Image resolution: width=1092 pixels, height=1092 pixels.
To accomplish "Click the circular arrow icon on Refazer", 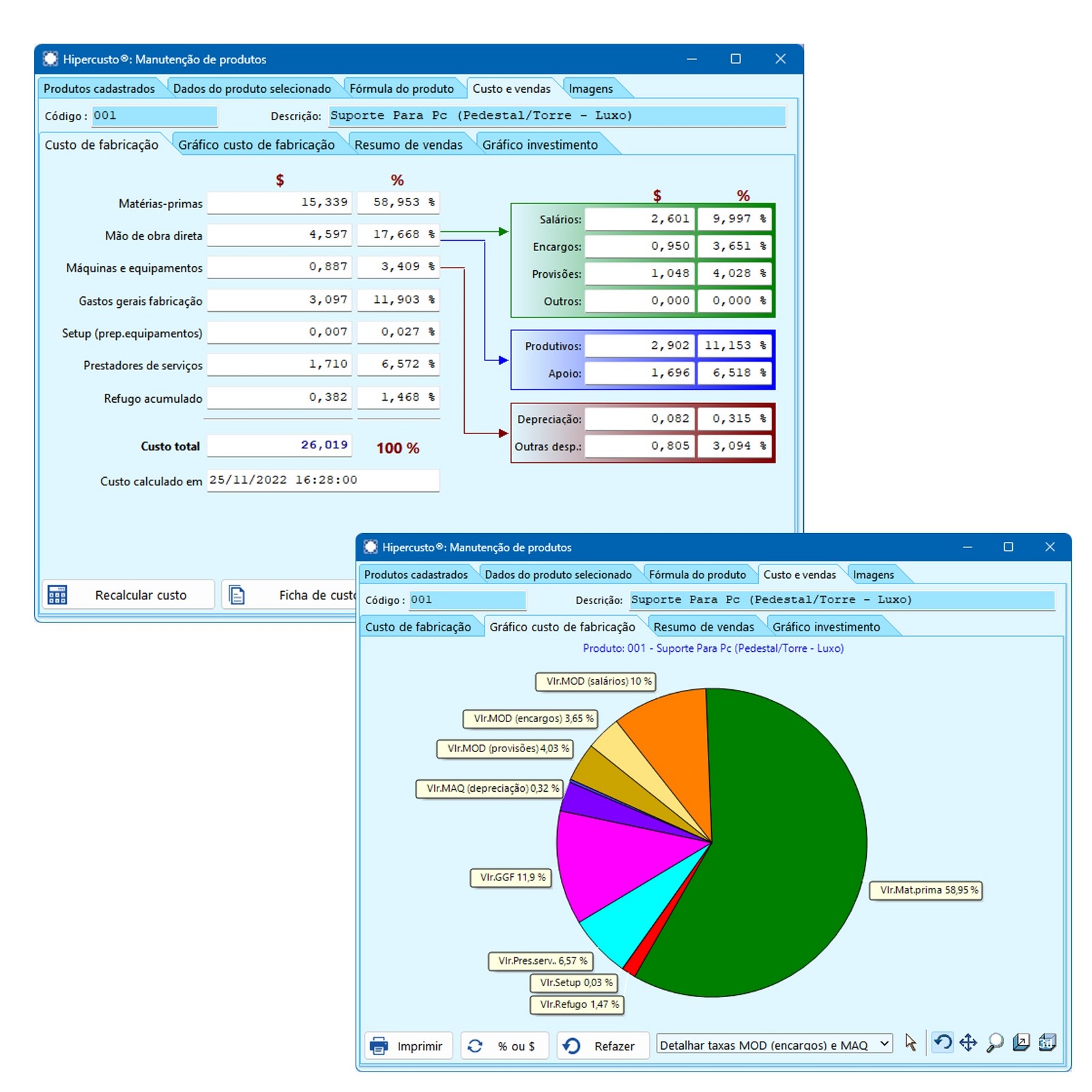I will (x=572, y=1046).
